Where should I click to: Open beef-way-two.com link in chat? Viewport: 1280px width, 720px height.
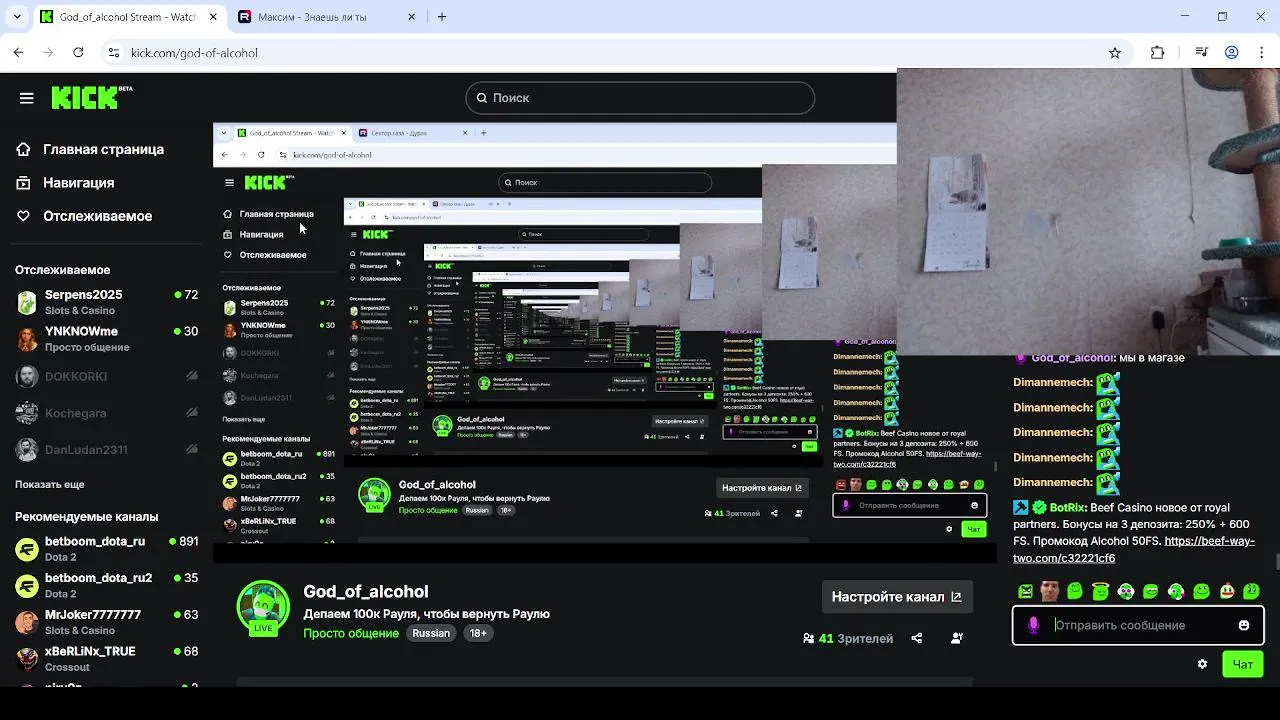pyautogui.click(x=1134, y=549)
